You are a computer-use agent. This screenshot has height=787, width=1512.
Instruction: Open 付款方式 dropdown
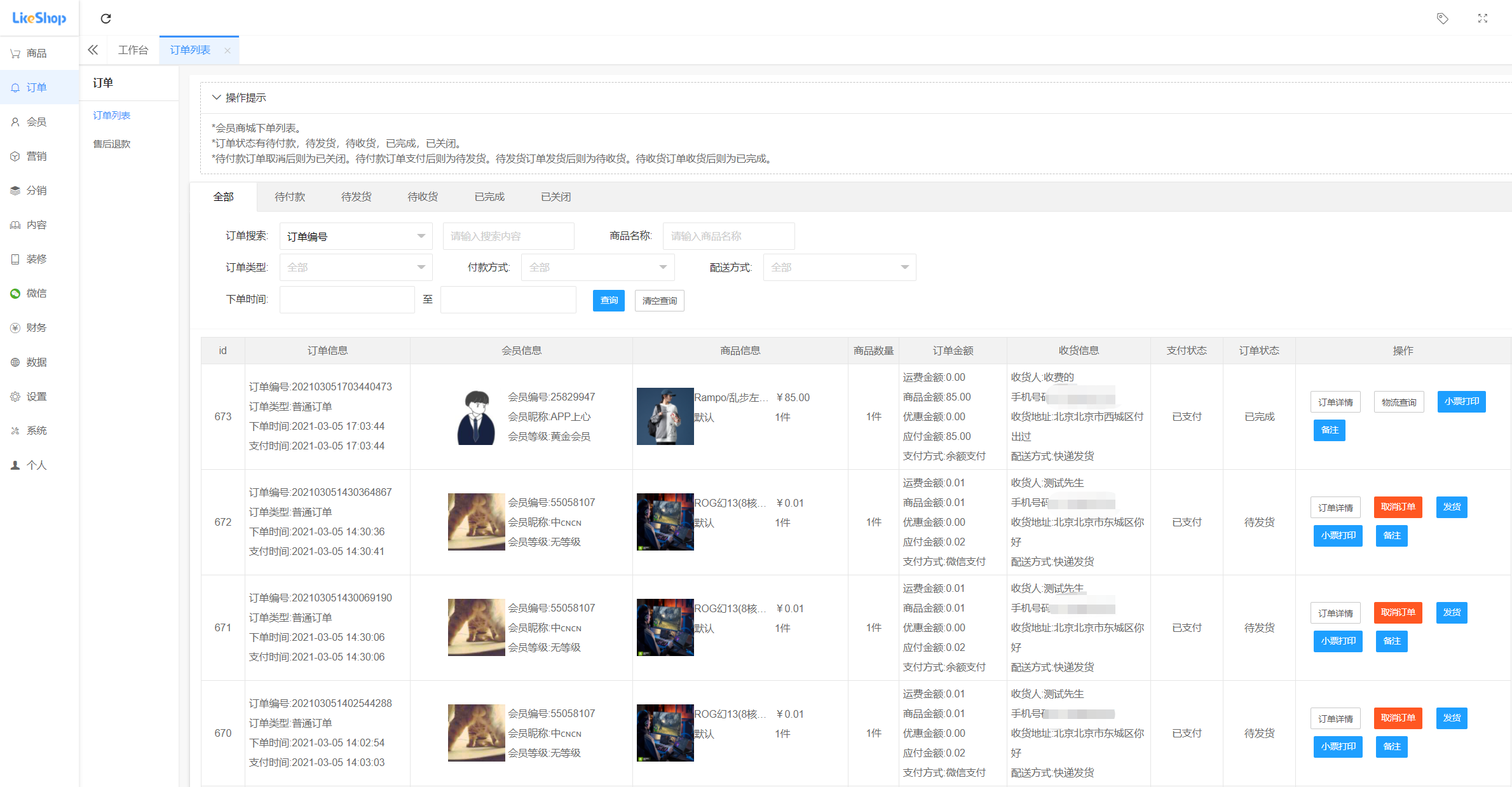tap(597, 268)
